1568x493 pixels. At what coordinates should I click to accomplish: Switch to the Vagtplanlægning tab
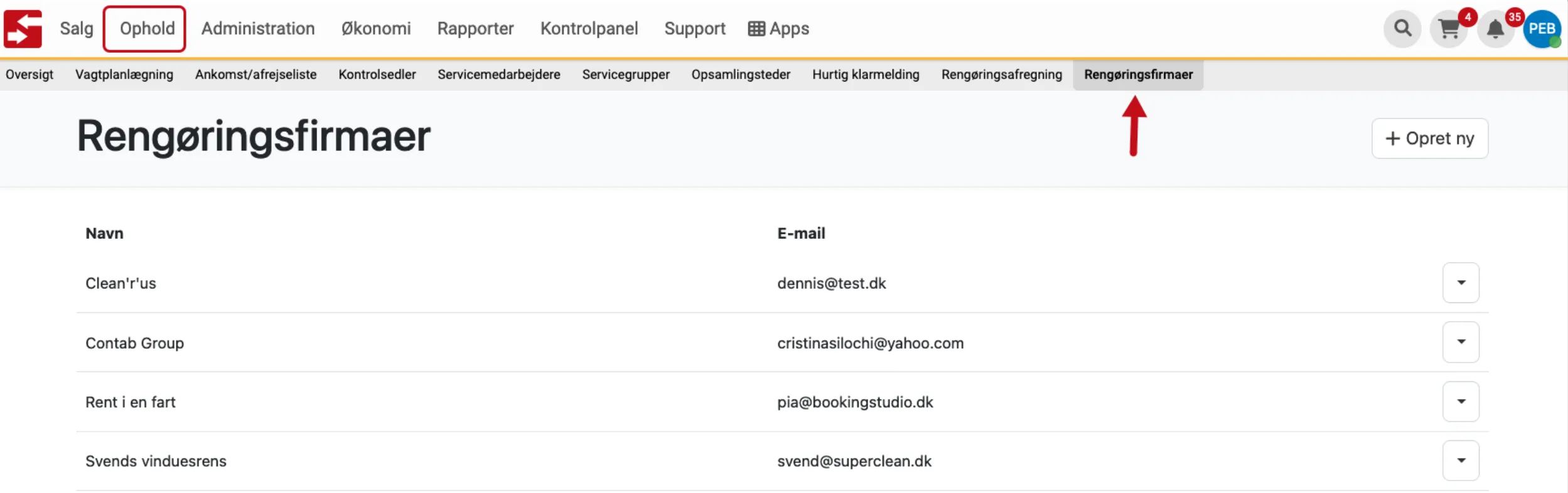click(x=124, y=75)
